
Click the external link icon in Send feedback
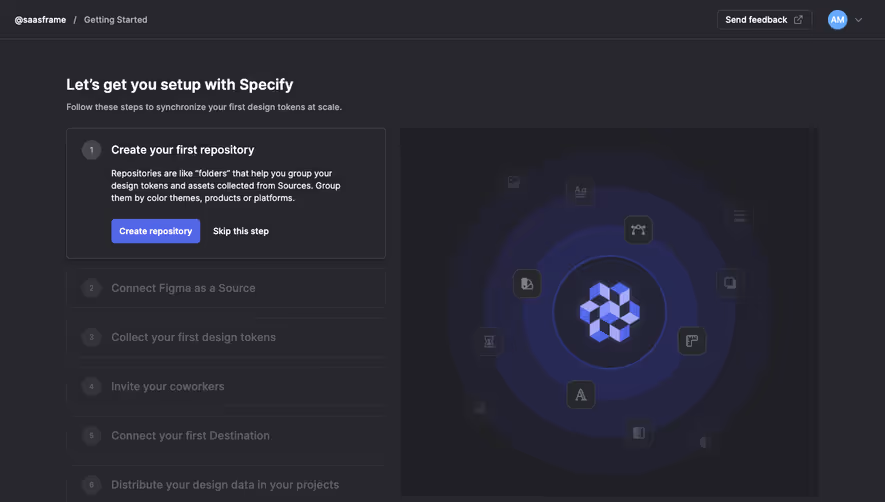pos(798,20)
